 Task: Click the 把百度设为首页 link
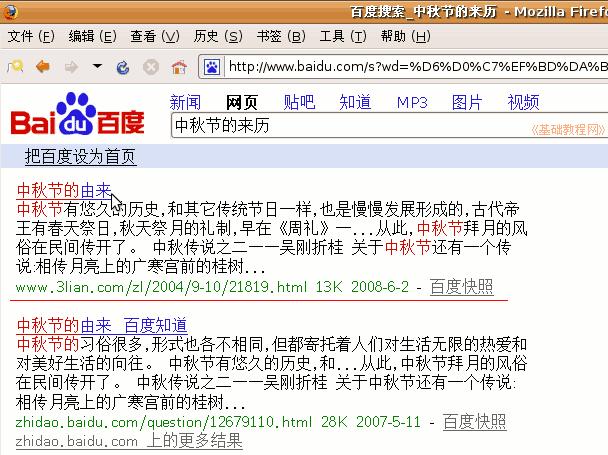click(80, 157)
